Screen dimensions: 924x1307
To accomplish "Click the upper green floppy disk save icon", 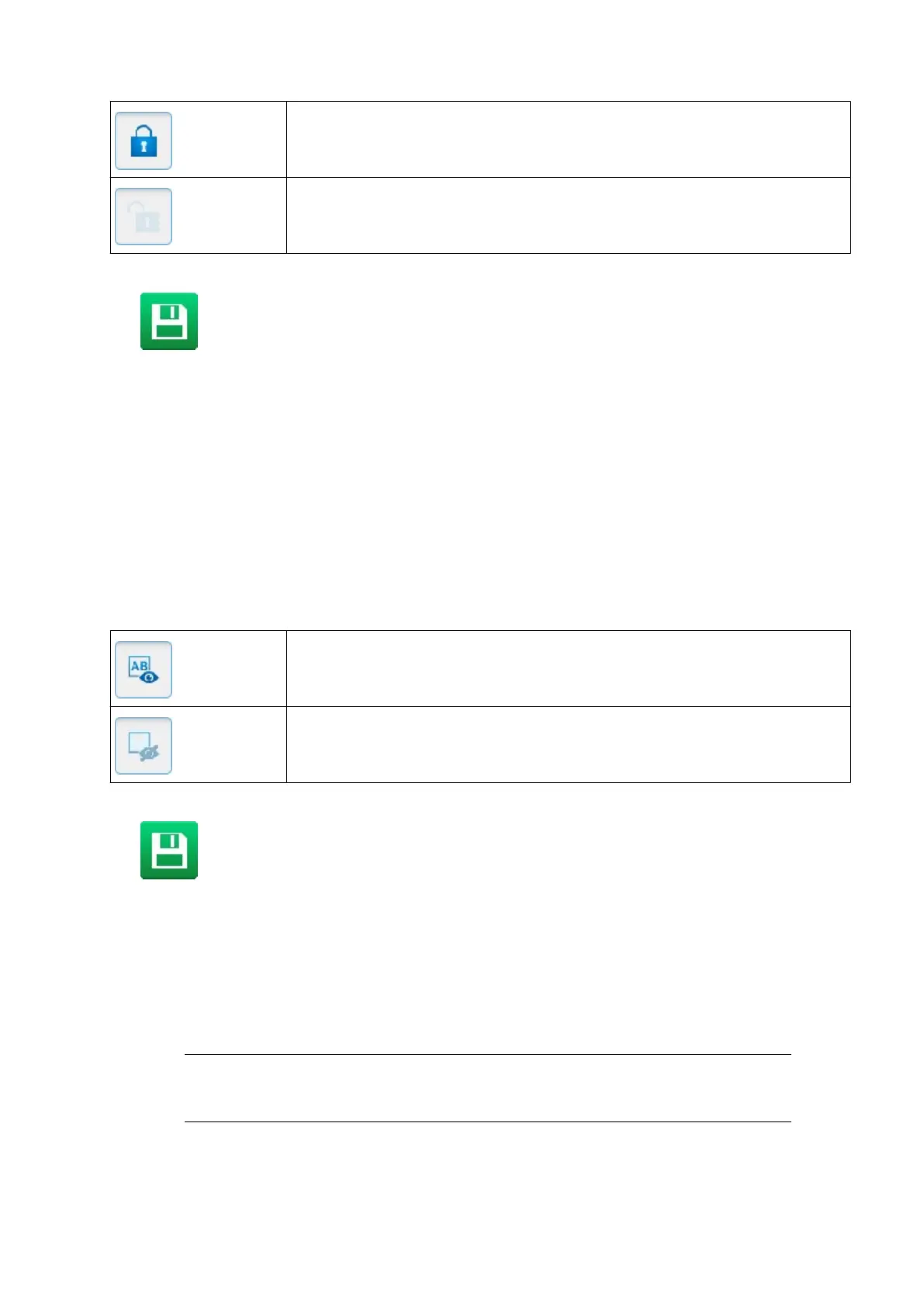I will point(169,321).
